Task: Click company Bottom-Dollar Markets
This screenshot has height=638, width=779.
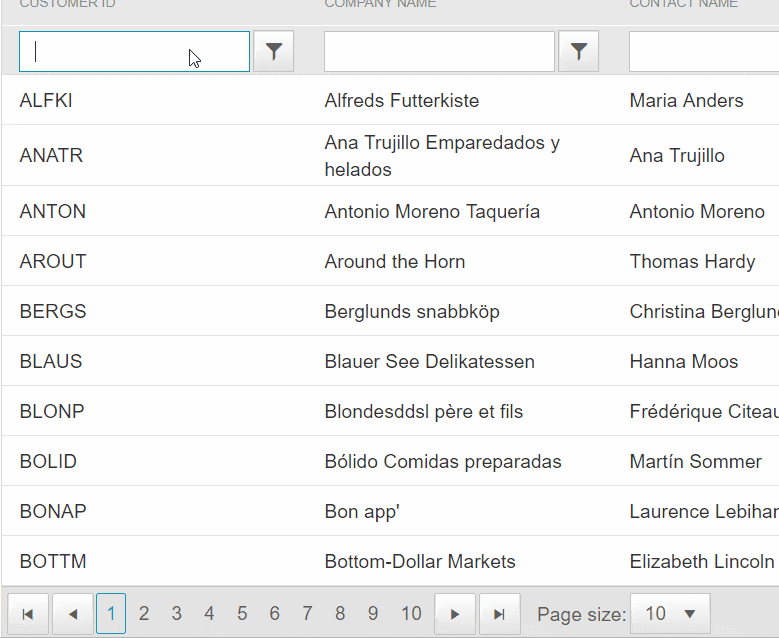Action: pos(420,561)
